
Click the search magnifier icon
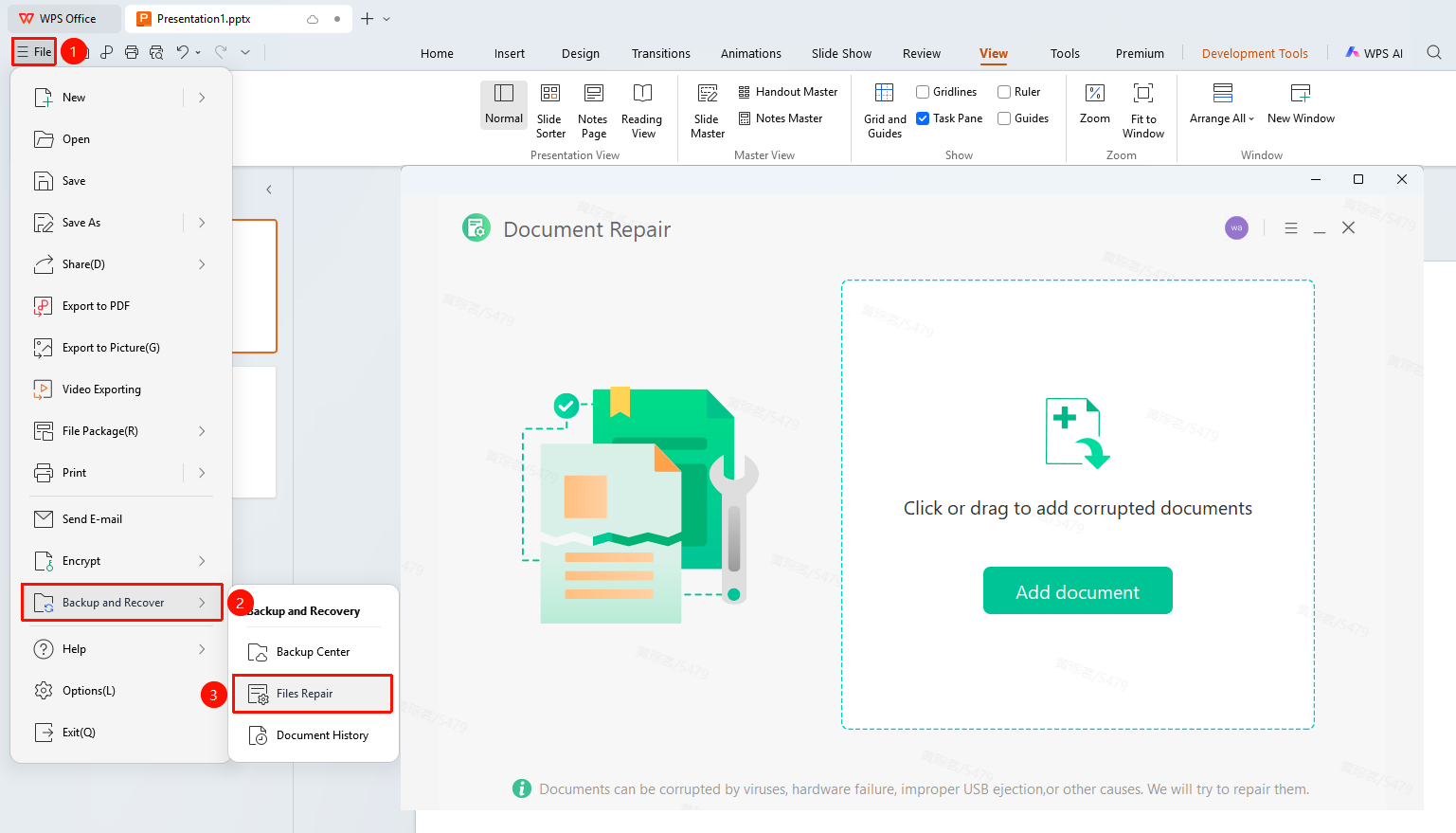(1434, 53)
